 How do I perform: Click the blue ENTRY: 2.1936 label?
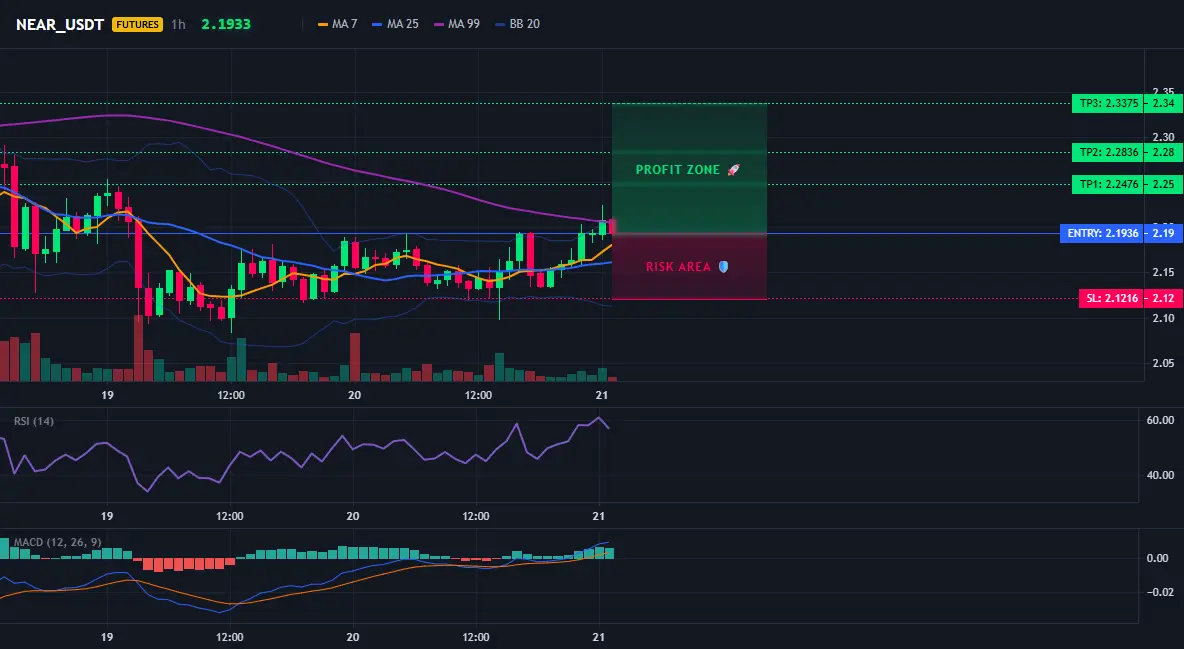pyautogui.click(x=1102, y=233)
